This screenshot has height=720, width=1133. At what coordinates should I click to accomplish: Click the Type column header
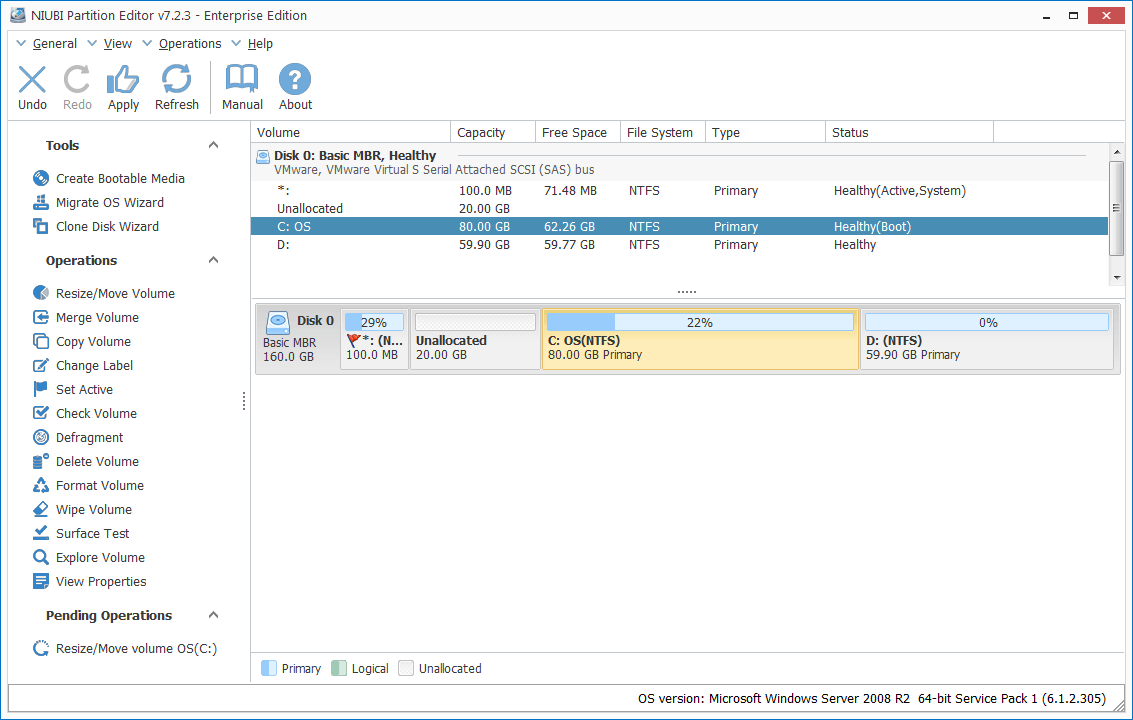click(765, 132)
